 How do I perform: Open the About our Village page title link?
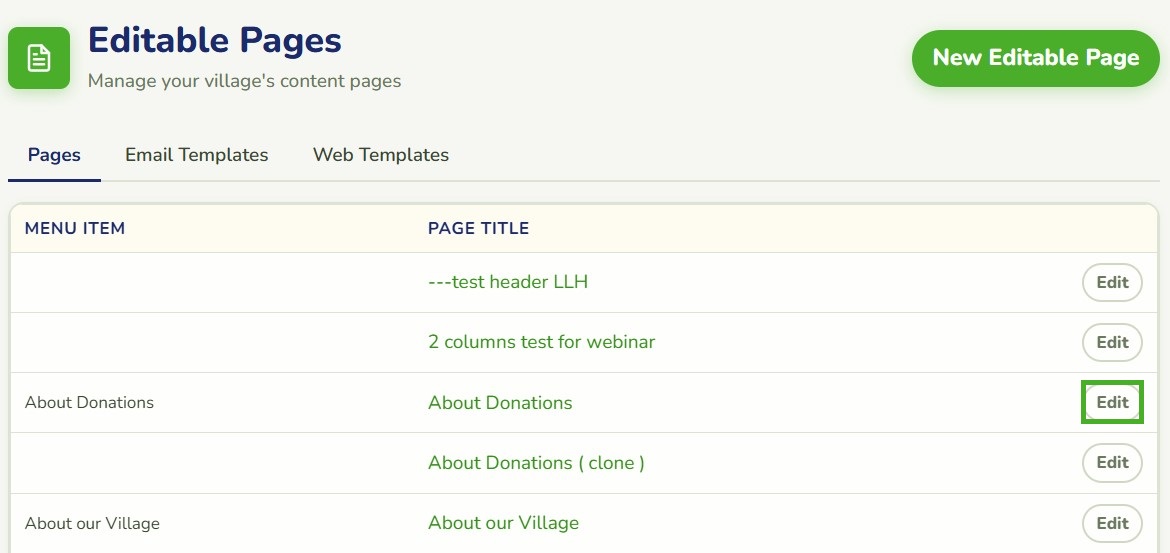[x=504, y=522]
